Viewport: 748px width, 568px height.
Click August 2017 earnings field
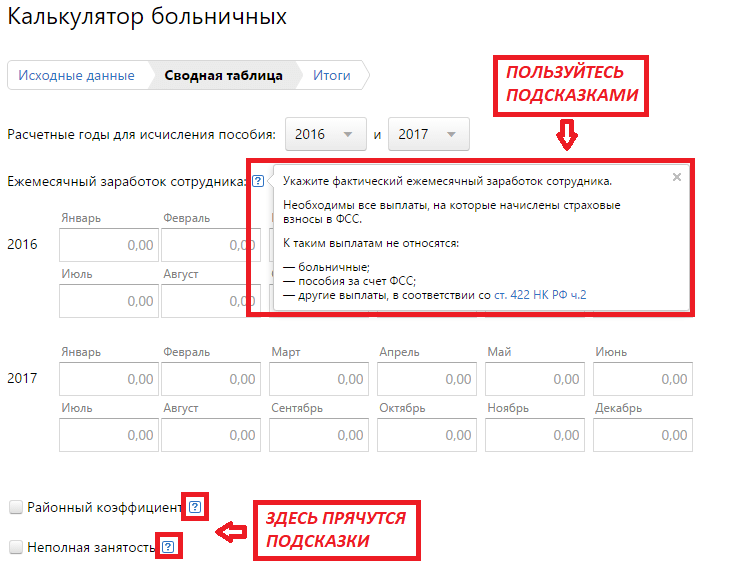click(211, 435)
